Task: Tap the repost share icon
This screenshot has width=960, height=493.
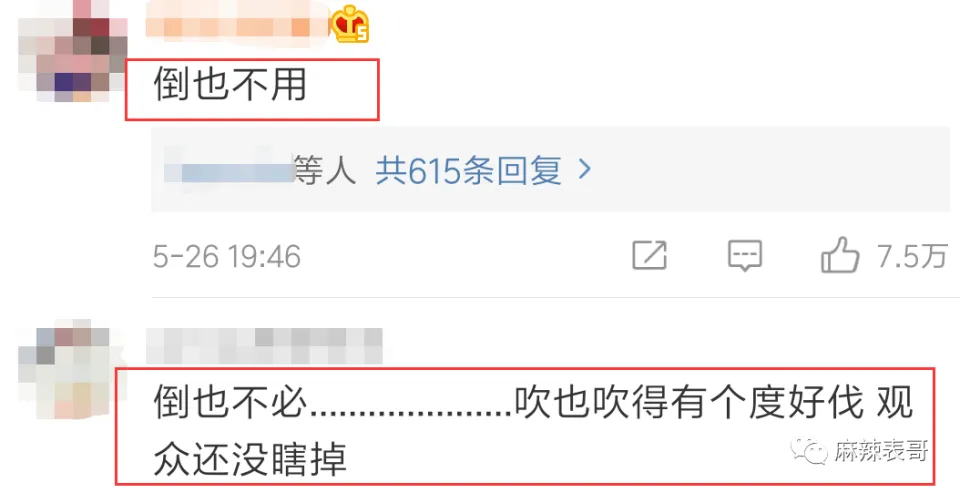Action: (x=650, y=255)
